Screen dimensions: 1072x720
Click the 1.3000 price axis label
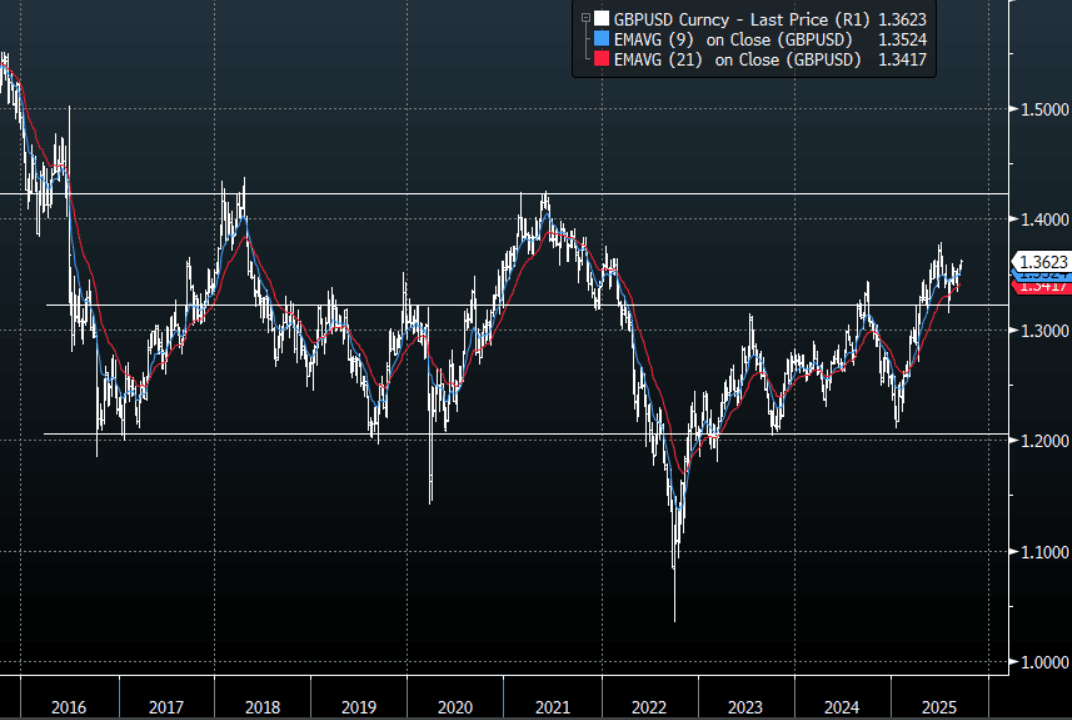point(1044,330)
